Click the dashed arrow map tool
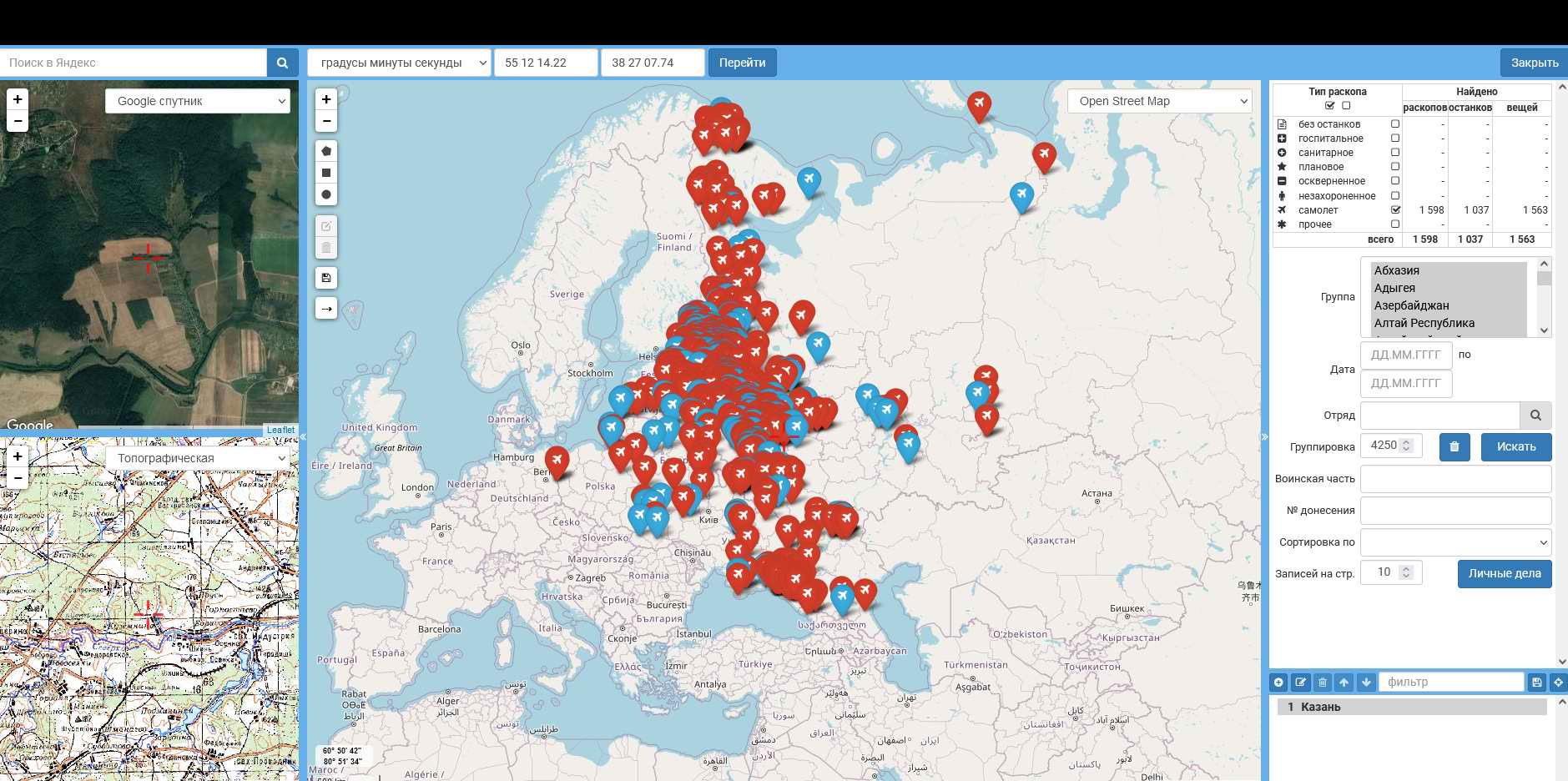This screenshot has width=1568, height=781. point(326,309)
